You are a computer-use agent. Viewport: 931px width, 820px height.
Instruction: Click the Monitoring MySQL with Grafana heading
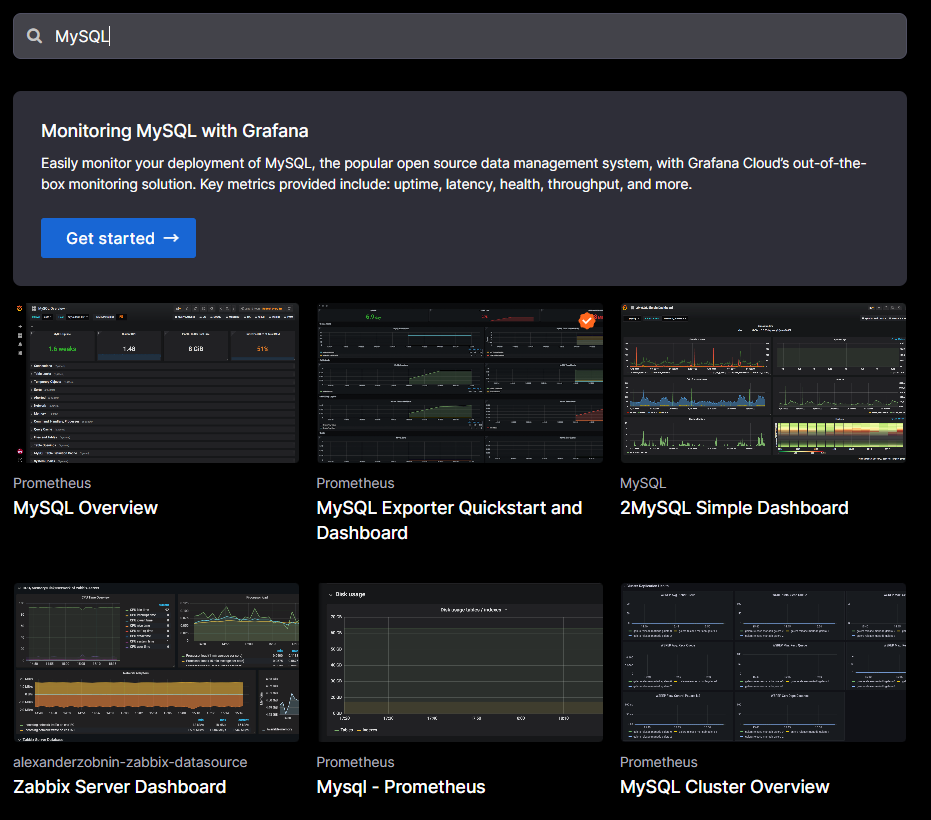click(x=175, y=131)
